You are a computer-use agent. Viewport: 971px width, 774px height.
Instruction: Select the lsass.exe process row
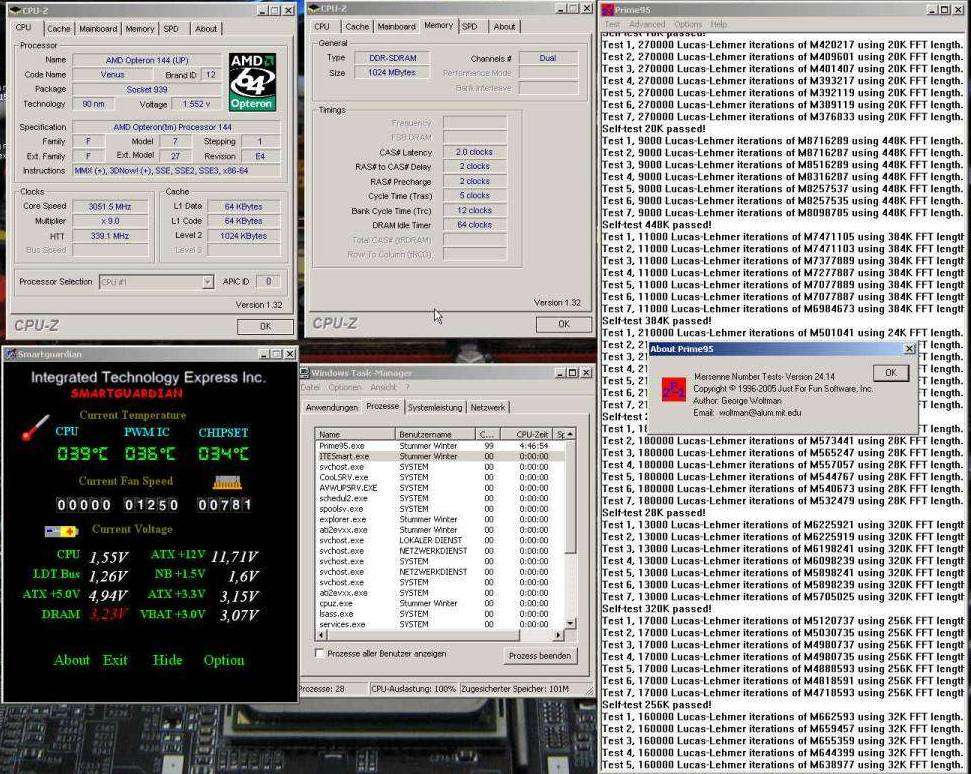pos(440,614)
